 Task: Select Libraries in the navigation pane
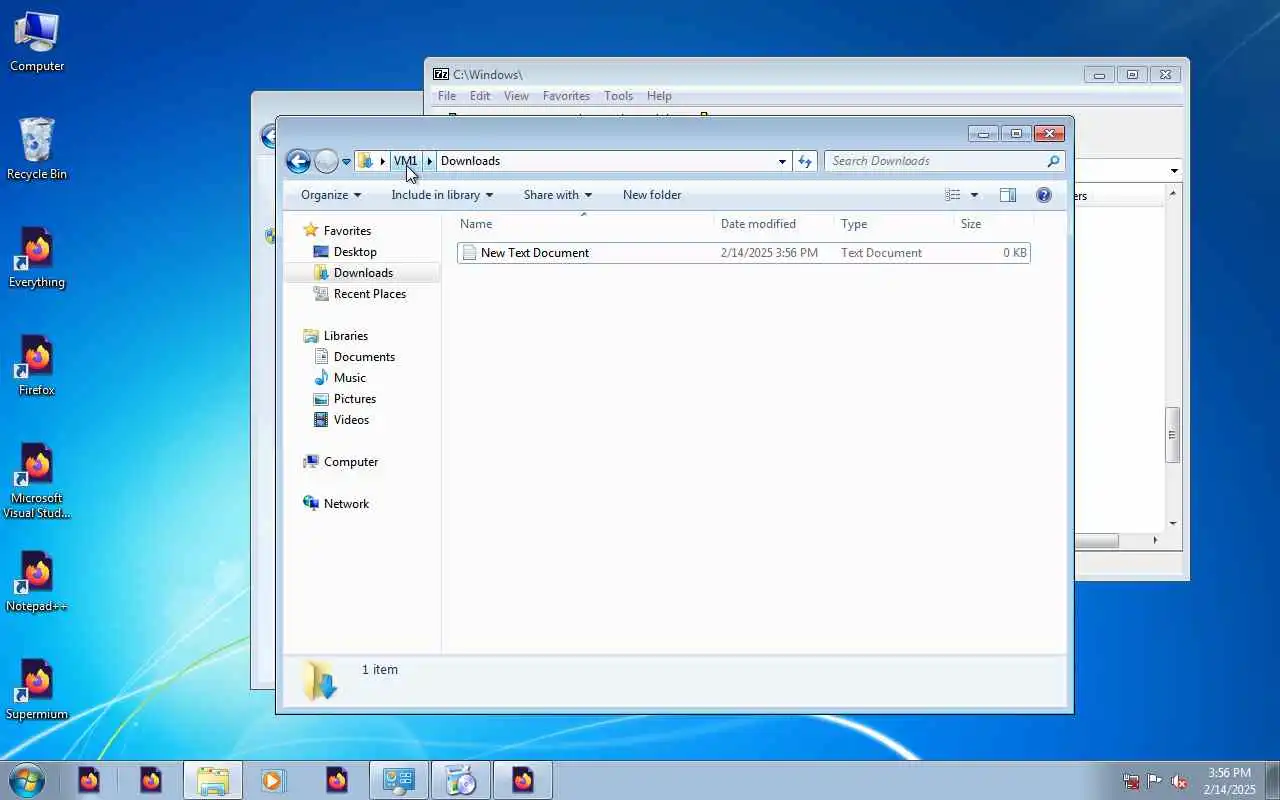(345, 336)
